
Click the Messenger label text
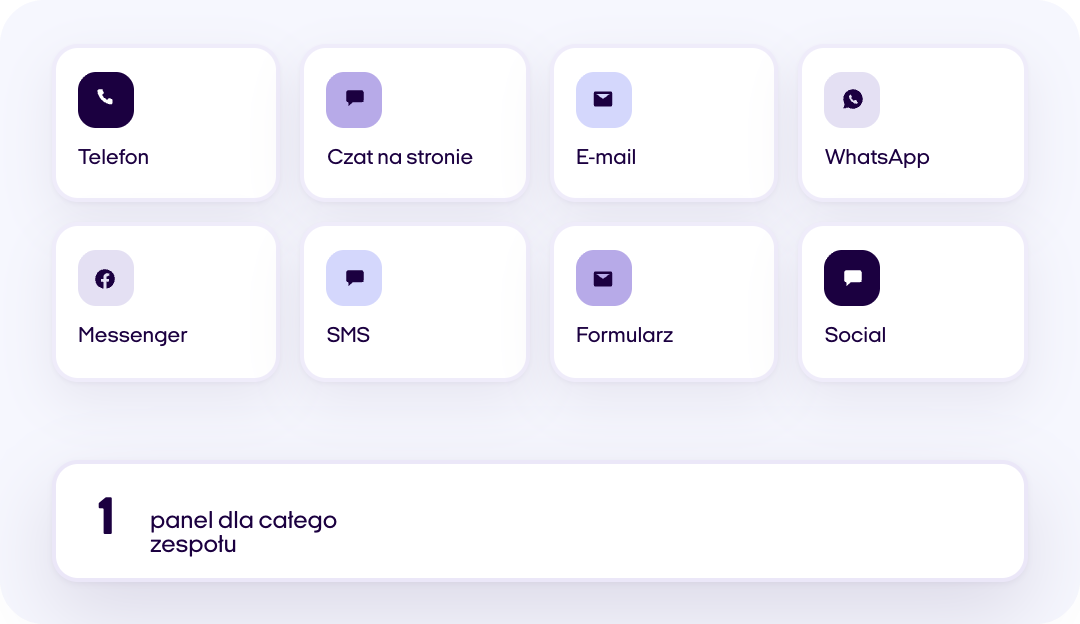[x=132, y=335]
